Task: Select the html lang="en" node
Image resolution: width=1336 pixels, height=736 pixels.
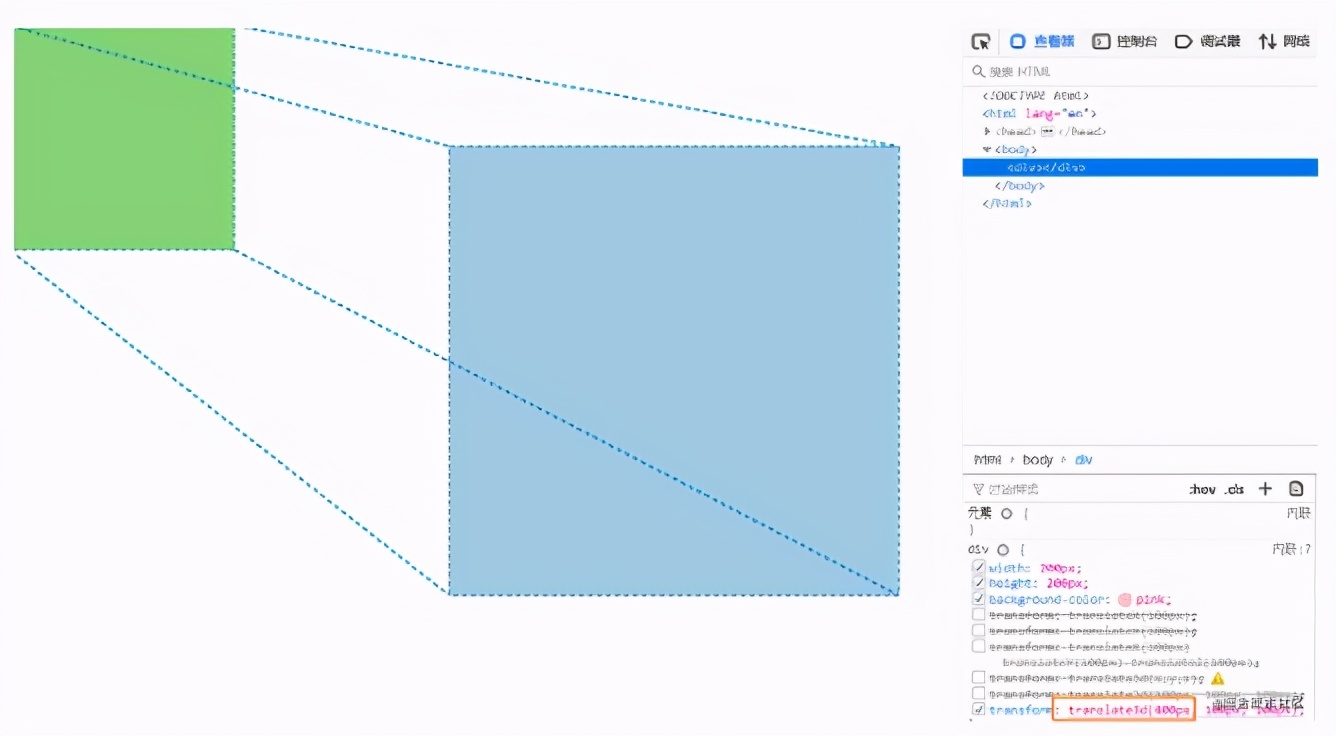Action: 1039,114
